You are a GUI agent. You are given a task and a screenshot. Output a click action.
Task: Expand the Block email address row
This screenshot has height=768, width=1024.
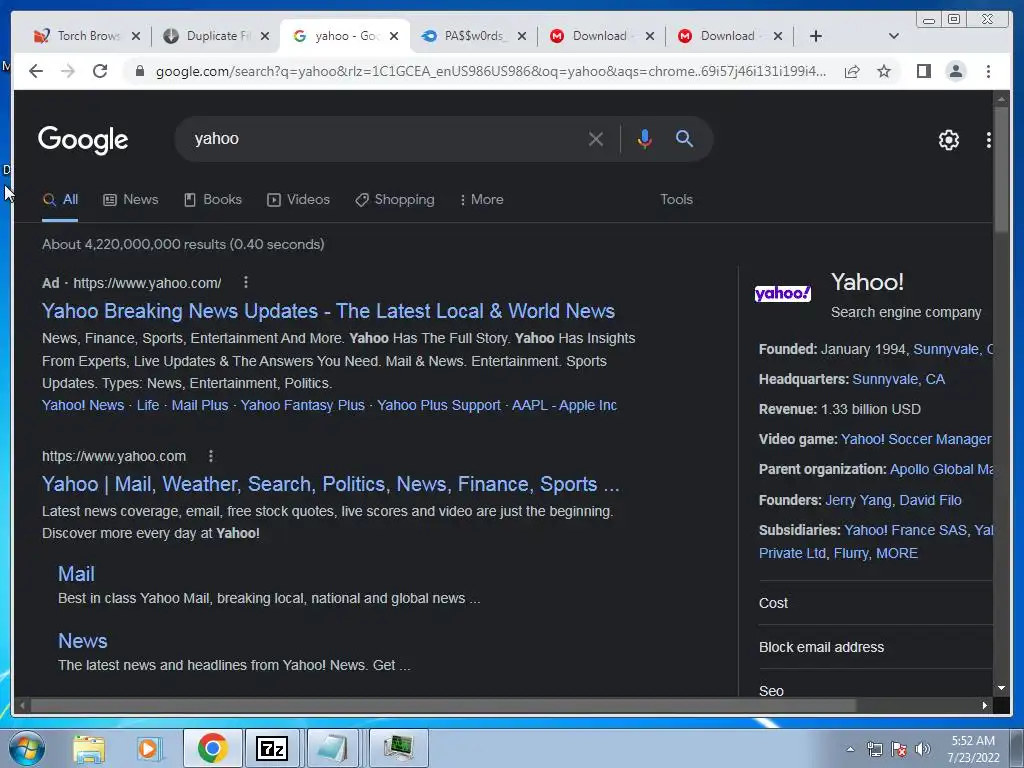point(875,647)
